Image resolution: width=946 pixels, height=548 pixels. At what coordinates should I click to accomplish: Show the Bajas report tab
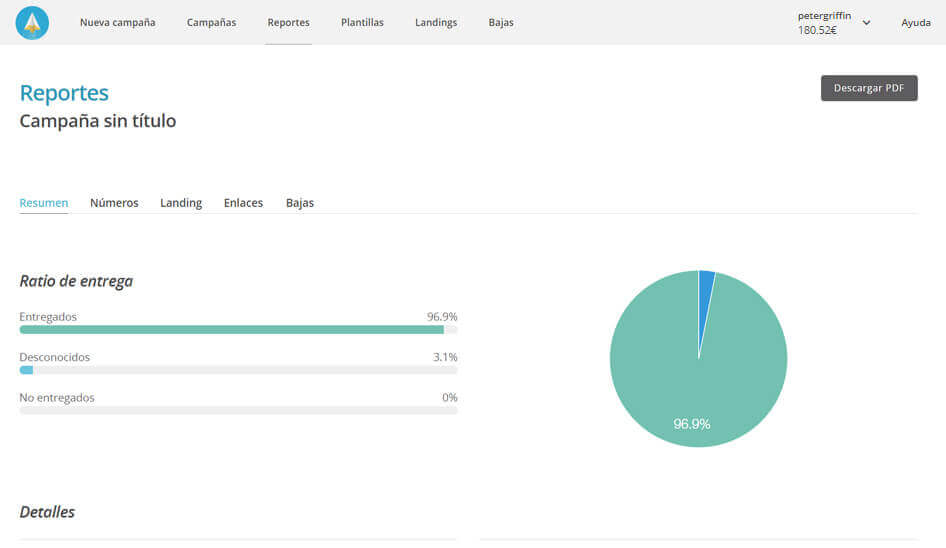[x=300, y=203]
